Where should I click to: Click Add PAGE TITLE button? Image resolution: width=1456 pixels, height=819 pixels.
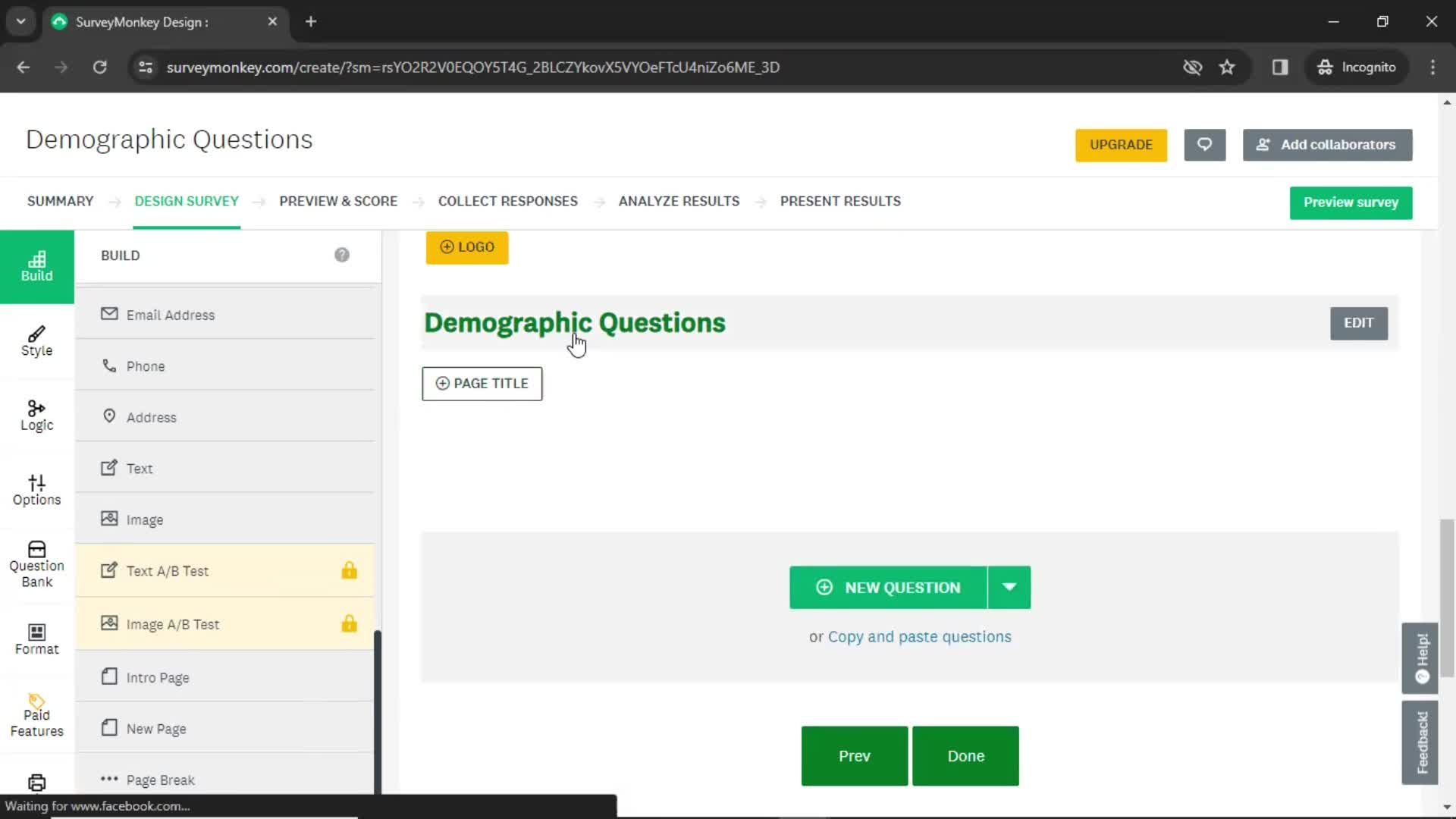click(x=482, y=382)
